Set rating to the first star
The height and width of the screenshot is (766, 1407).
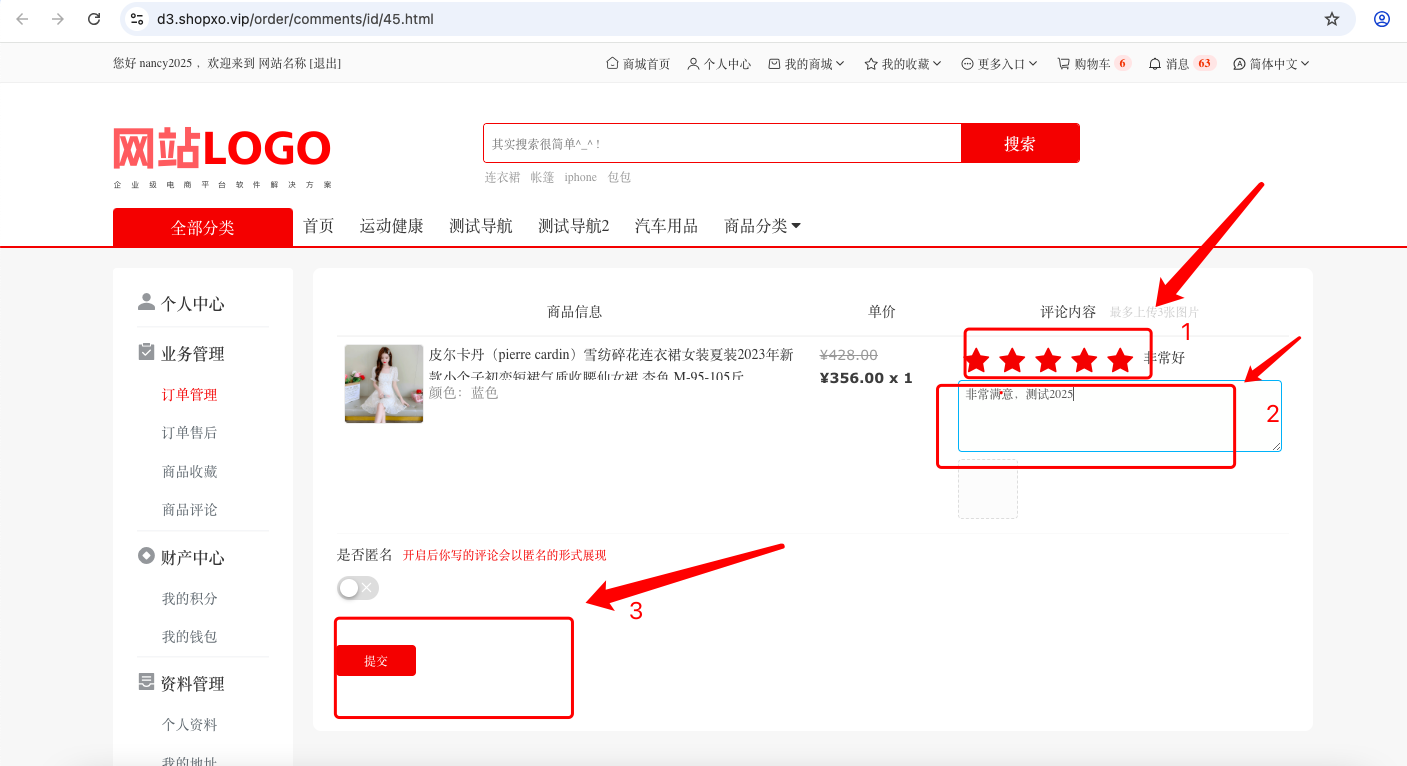coord(976,360)
